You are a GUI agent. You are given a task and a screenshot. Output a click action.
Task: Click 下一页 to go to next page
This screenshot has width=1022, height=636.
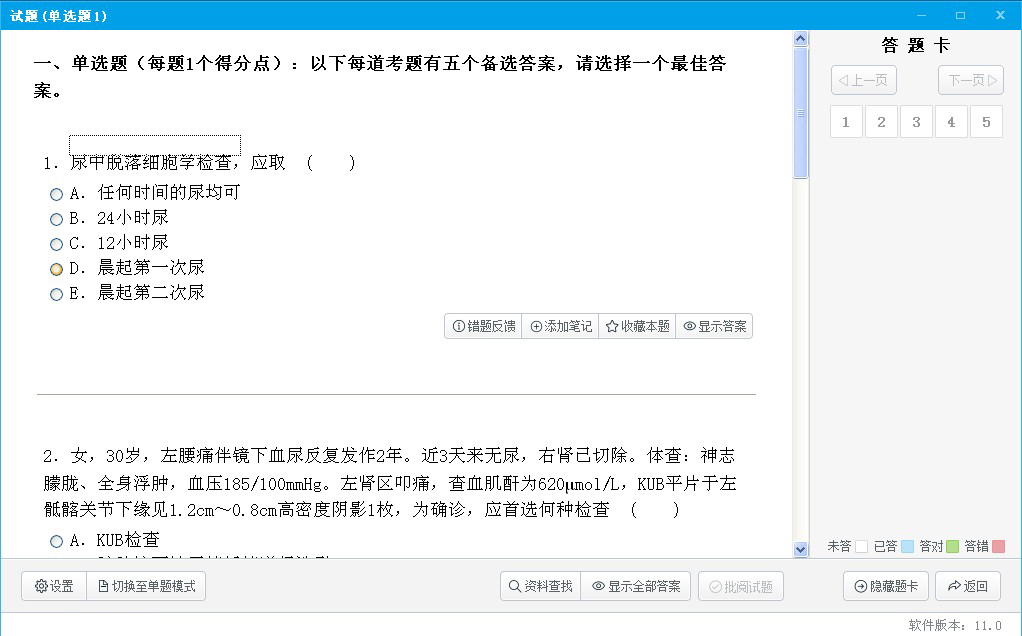tap(969, 80)
